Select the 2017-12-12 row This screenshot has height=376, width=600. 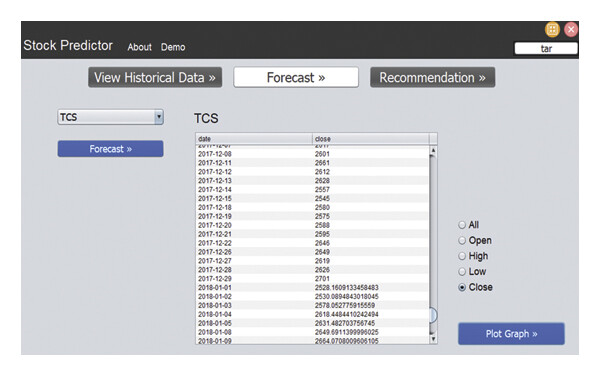(x=313, y=172)
